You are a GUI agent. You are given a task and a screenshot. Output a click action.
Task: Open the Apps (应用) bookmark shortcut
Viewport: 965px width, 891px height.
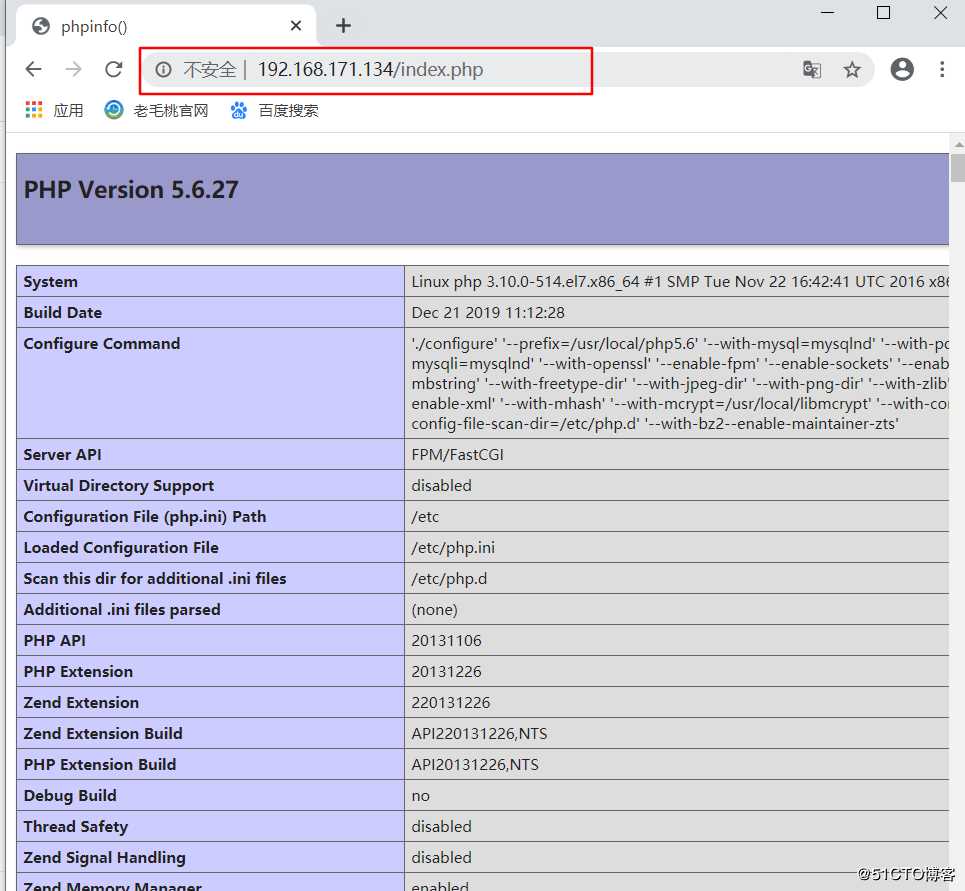click(x=54, y=110)
